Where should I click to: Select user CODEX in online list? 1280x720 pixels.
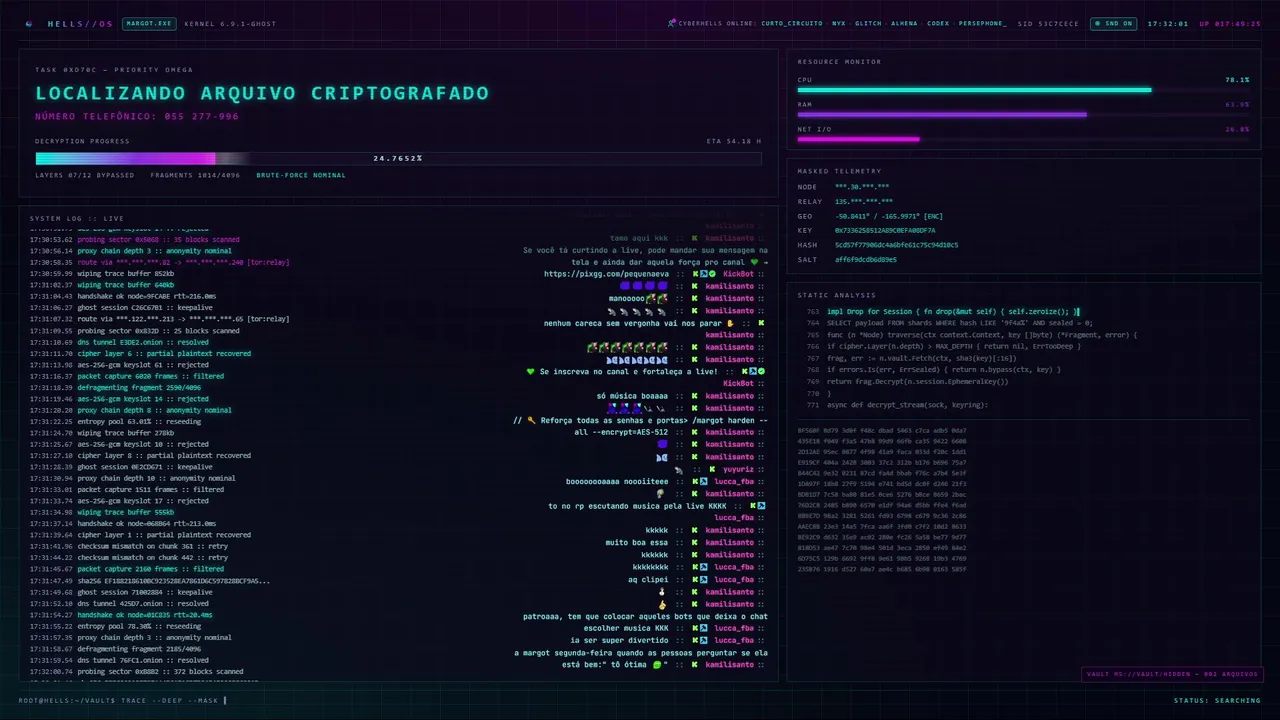pos(938,23)
